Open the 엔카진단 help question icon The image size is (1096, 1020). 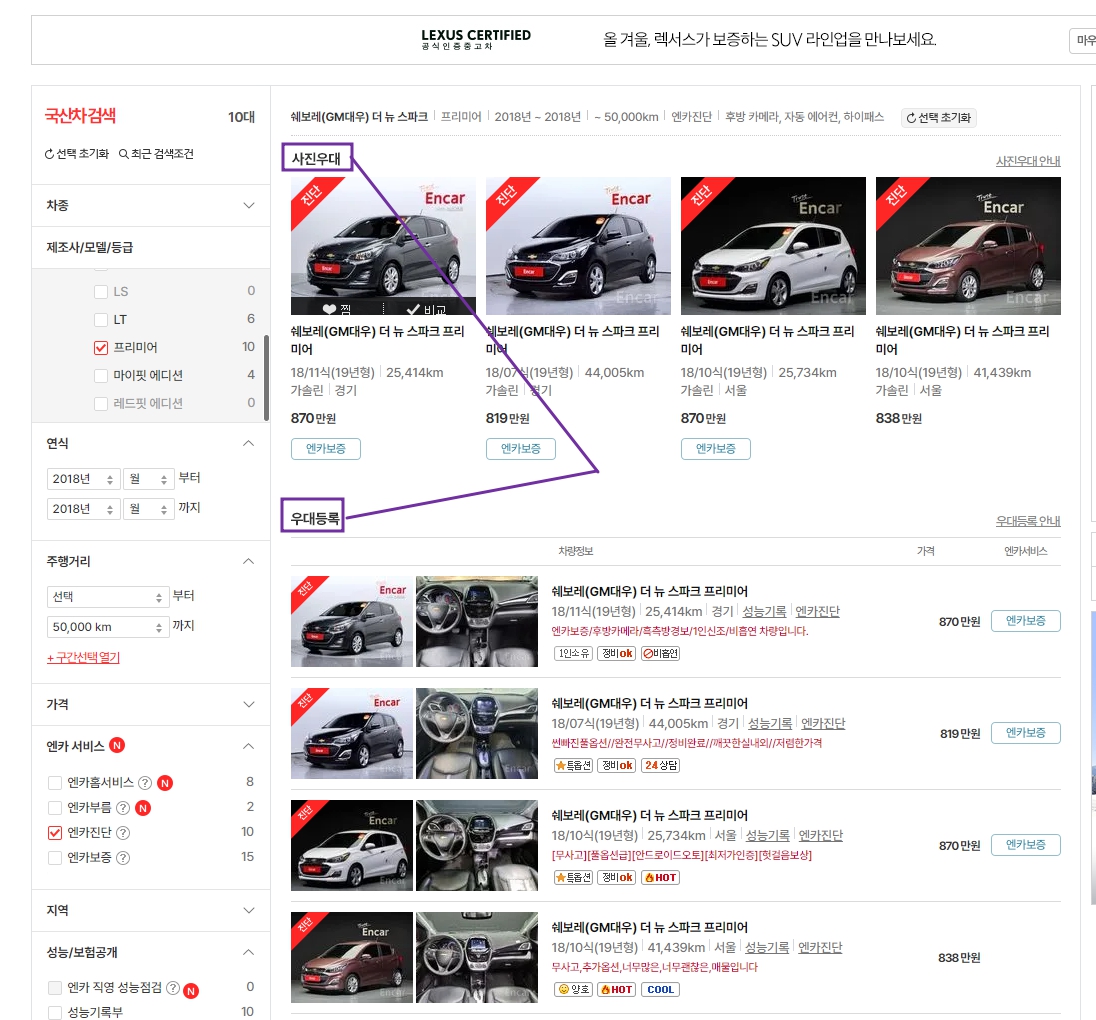(122, 833)
